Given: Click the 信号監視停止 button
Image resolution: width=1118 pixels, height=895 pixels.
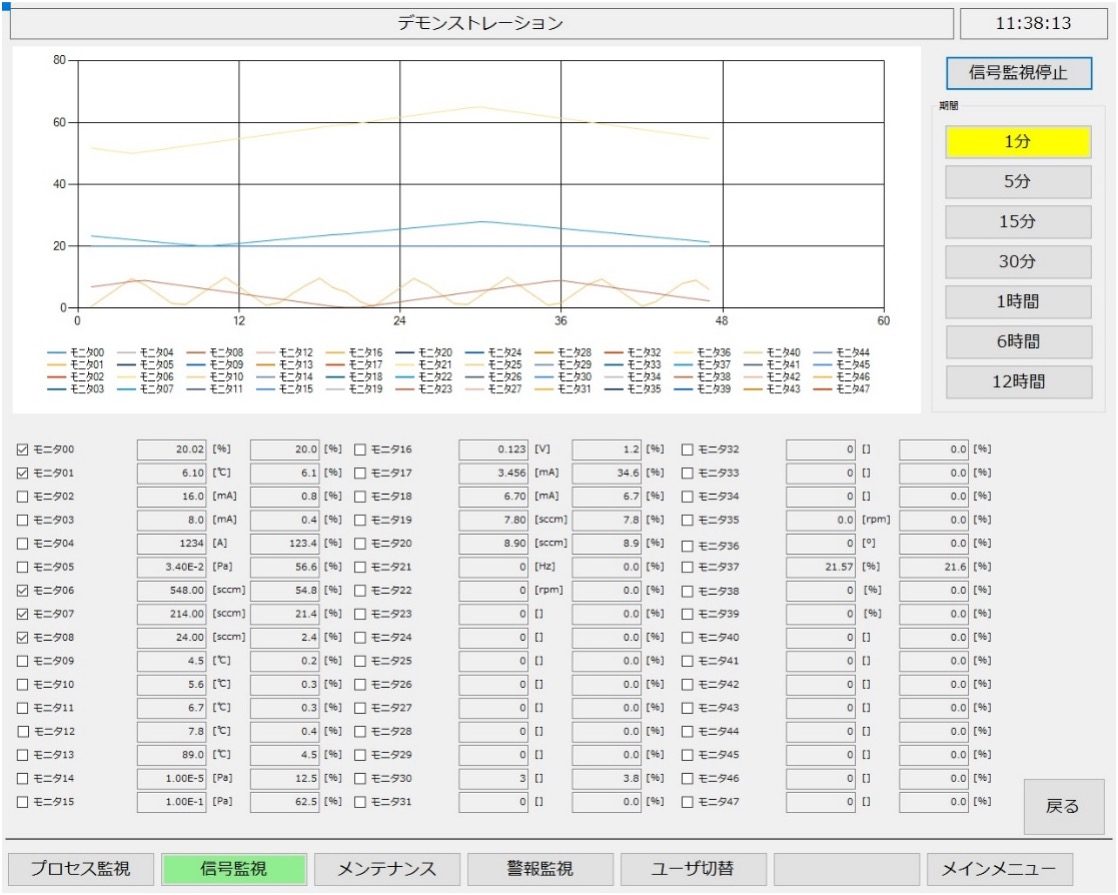Looking at the screenshot, I should [x=1018, y=73].
